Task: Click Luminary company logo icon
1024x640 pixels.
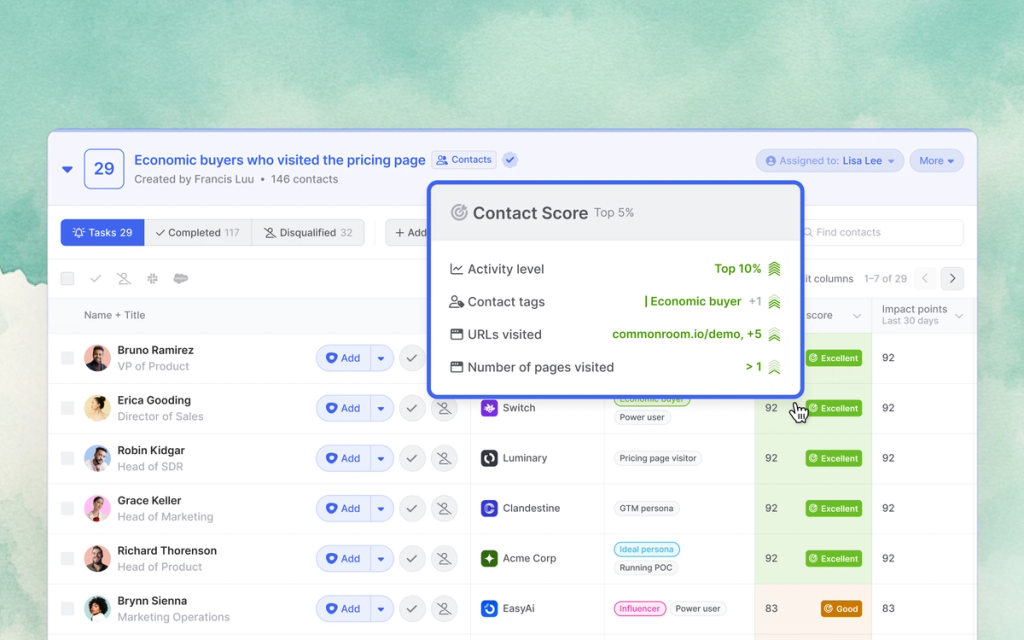Action: [489, 458]
